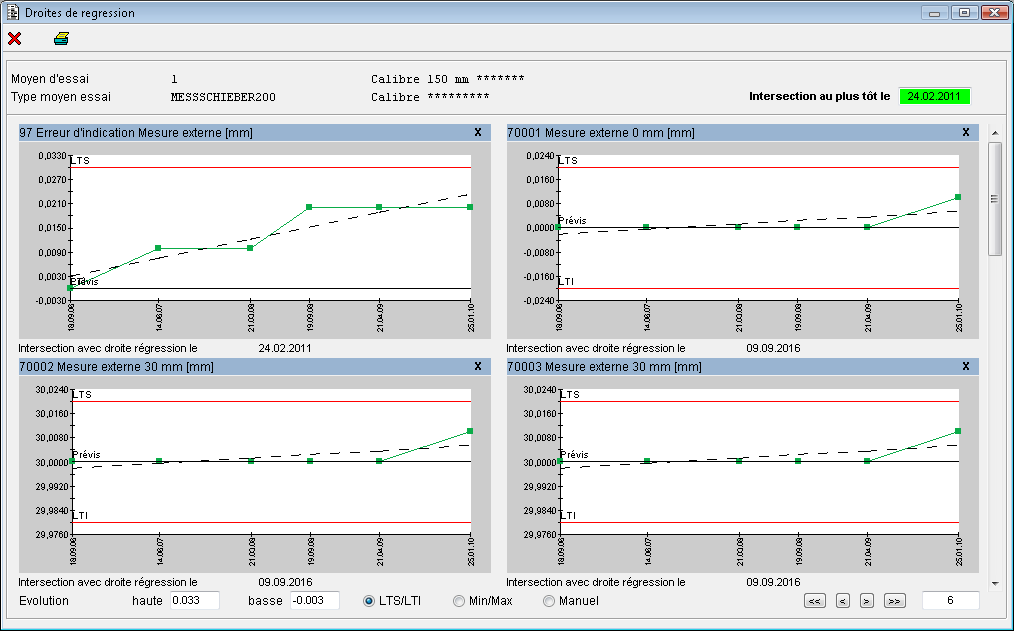Jump to last page with >> button
This screenshot has height=631, width=1014.
894,601
